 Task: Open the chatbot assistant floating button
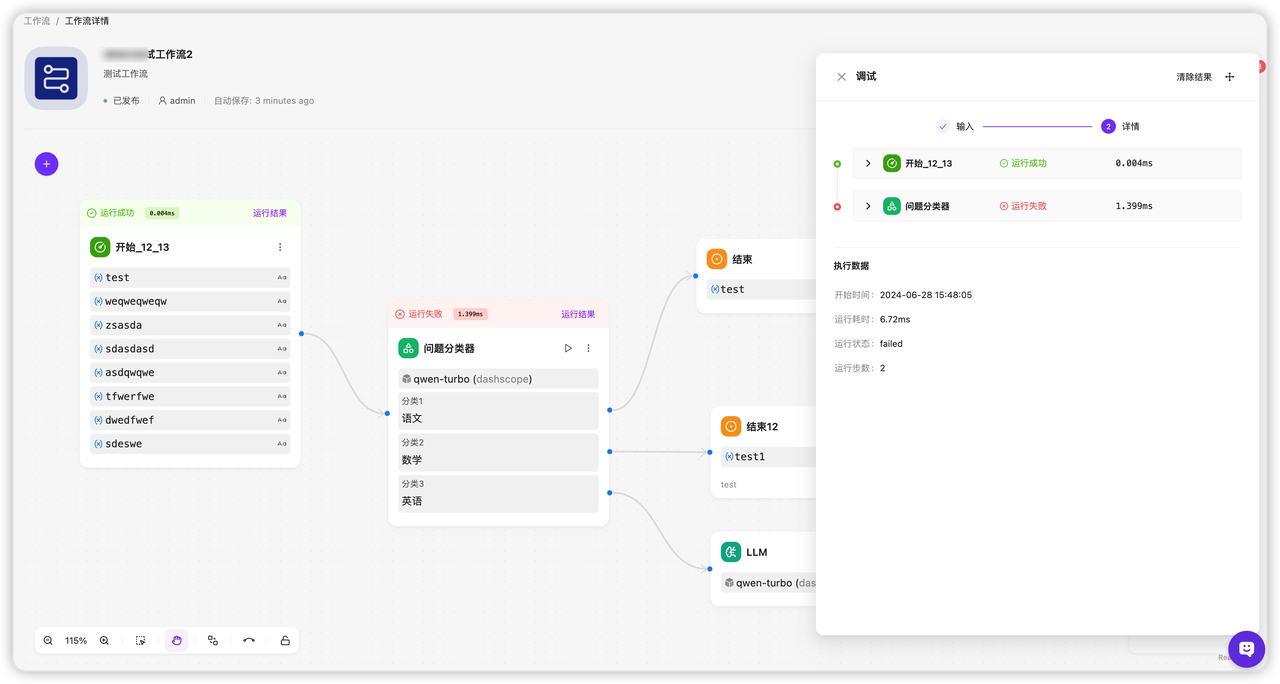(1246, 649)
